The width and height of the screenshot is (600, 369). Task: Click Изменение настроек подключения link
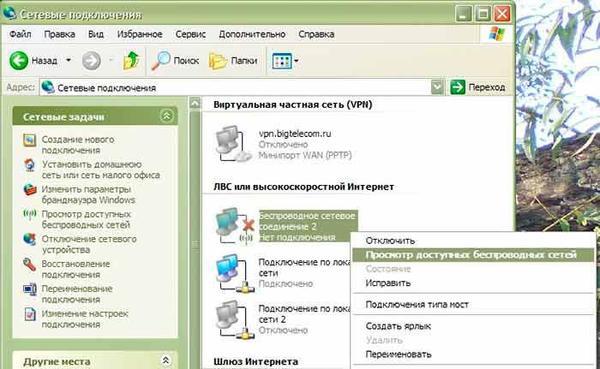85,319
